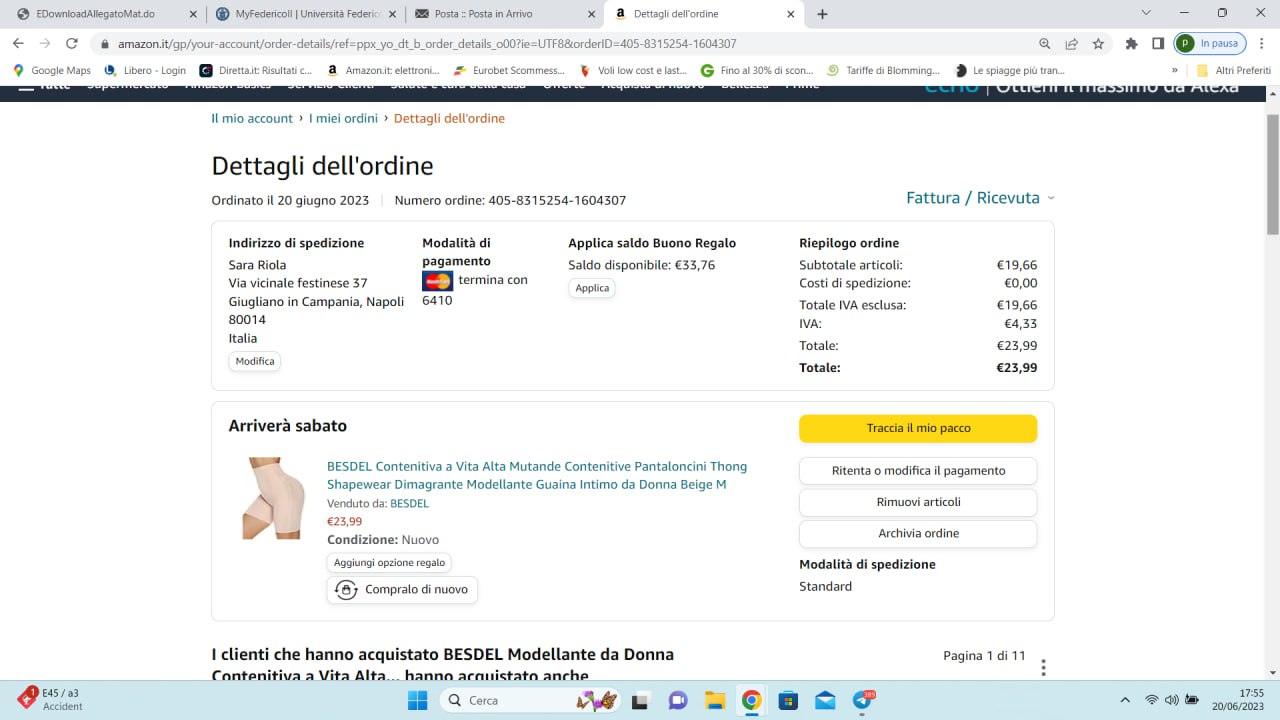Close the Posta in Arrivo tab

[592, 14]
